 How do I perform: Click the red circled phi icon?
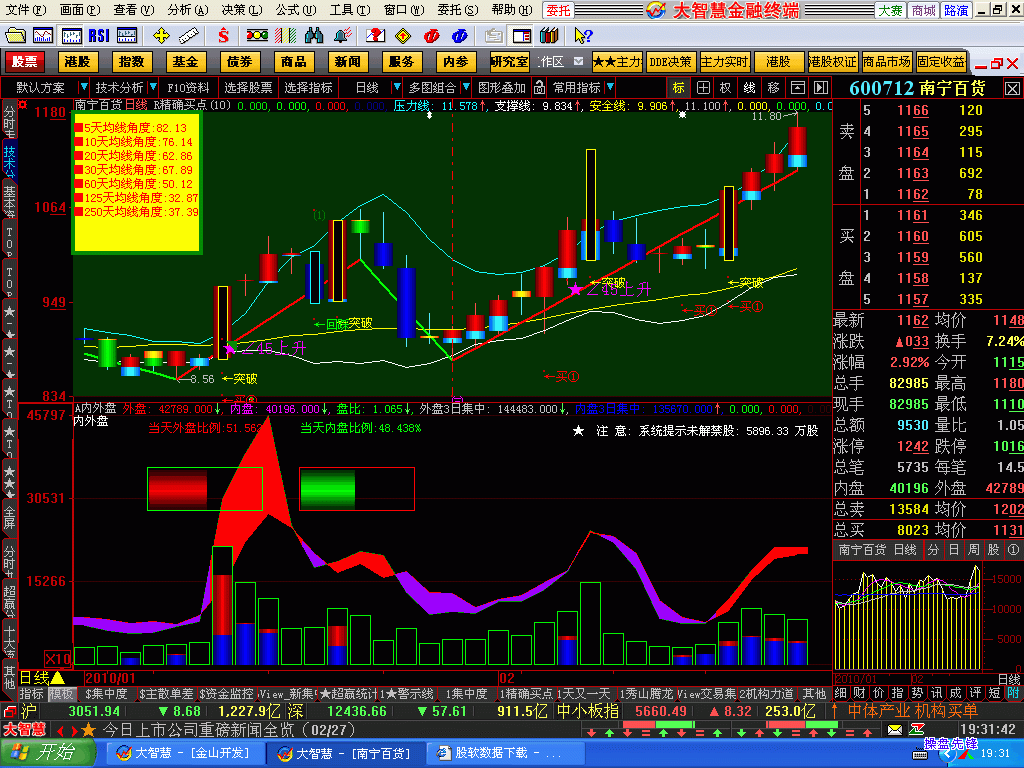432,35
